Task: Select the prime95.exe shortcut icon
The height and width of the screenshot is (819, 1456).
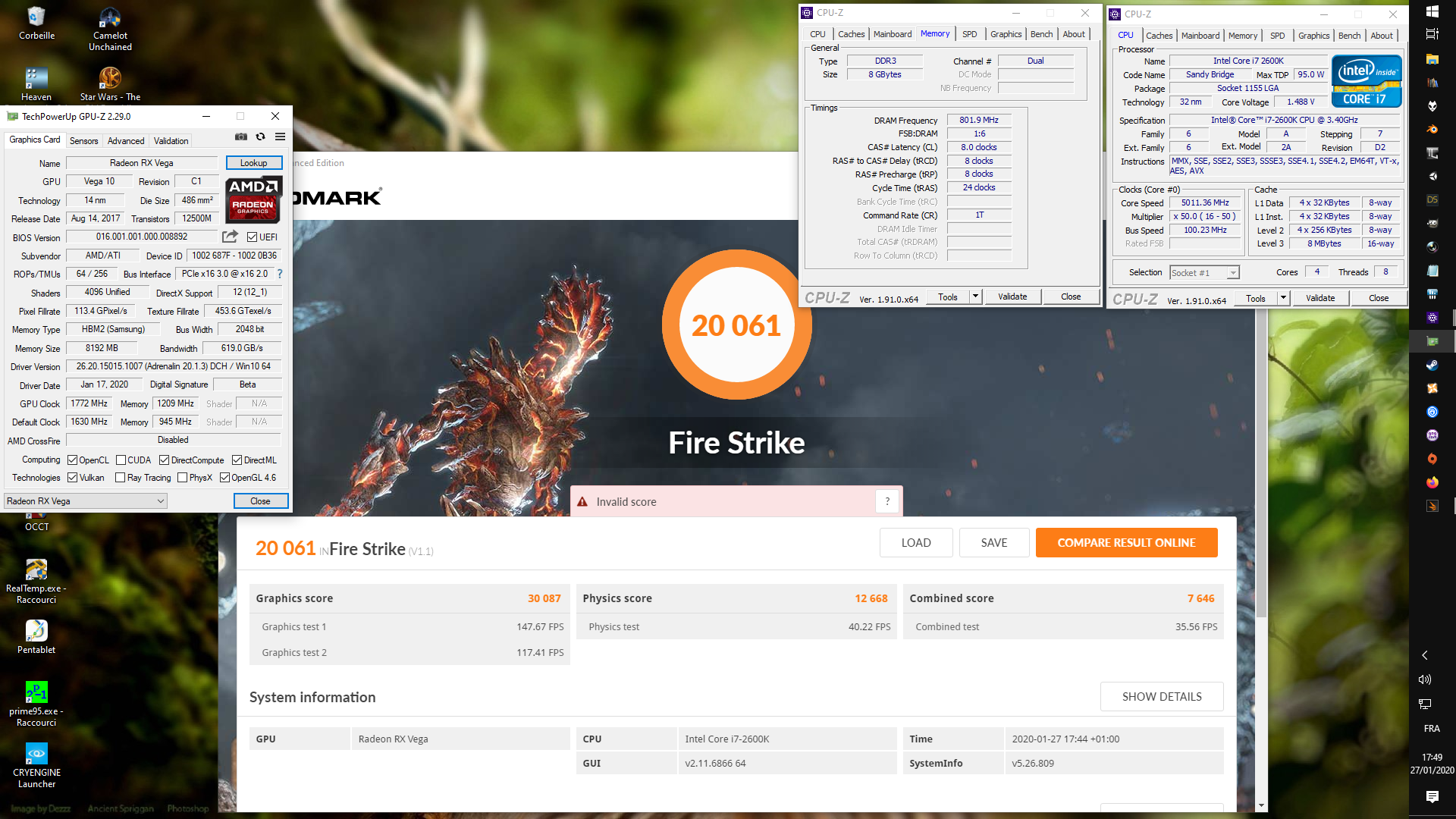Action: pyautogui.click(x=36, y=704)
